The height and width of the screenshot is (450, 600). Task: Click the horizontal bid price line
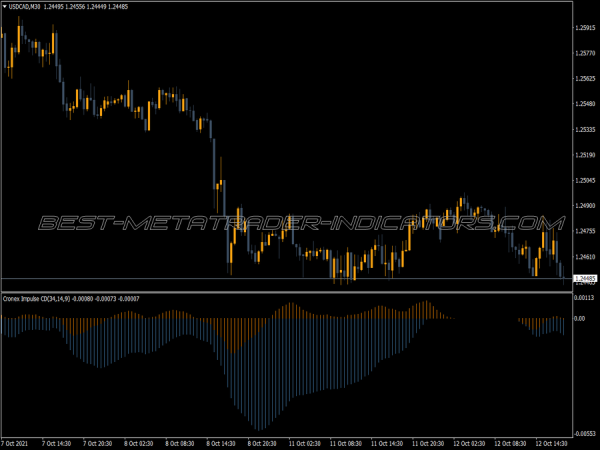287,278
